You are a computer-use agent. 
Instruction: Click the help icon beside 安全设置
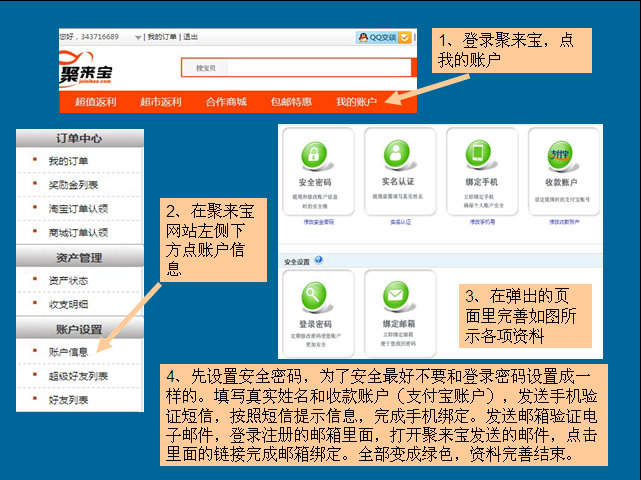318,260
